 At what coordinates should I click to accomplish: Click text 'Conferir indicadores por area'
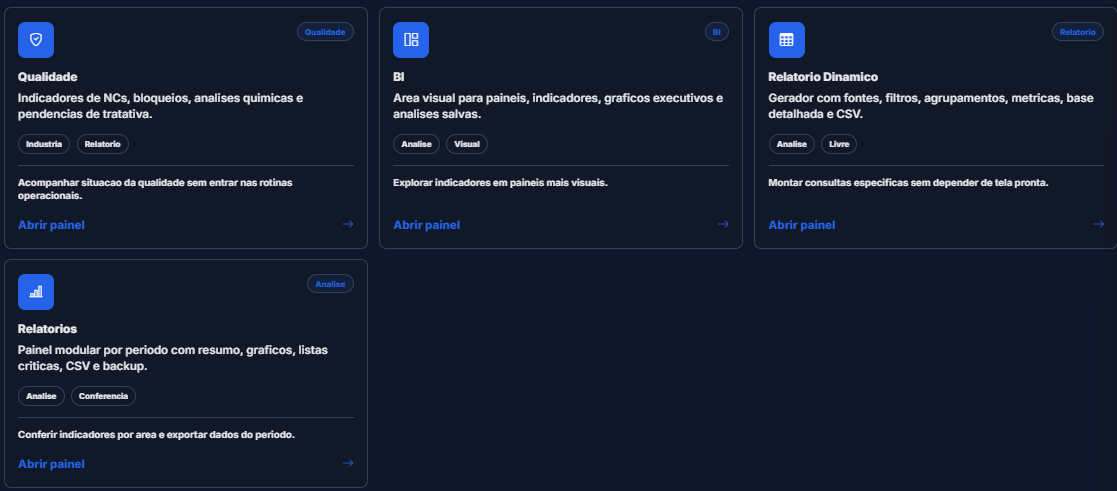(156, 434)
